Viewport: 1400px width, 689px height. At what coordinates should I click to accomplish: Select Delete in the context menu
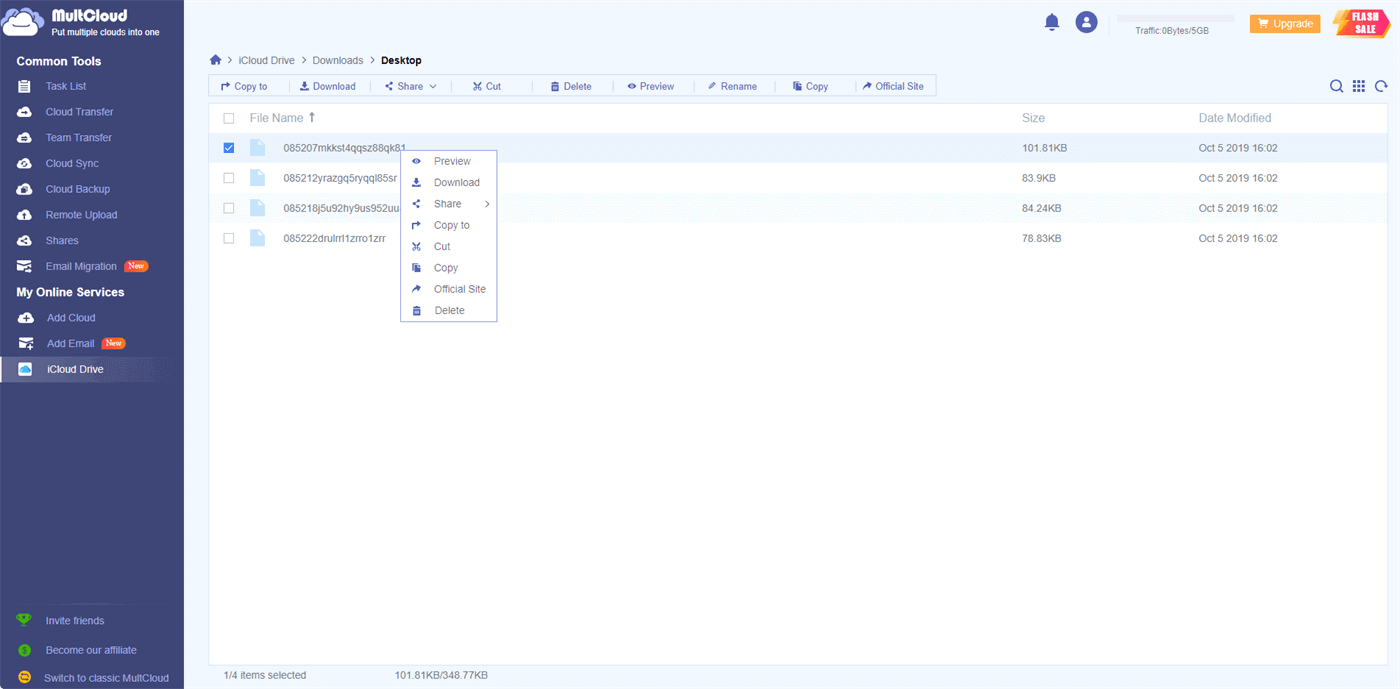tap(449, 311)
